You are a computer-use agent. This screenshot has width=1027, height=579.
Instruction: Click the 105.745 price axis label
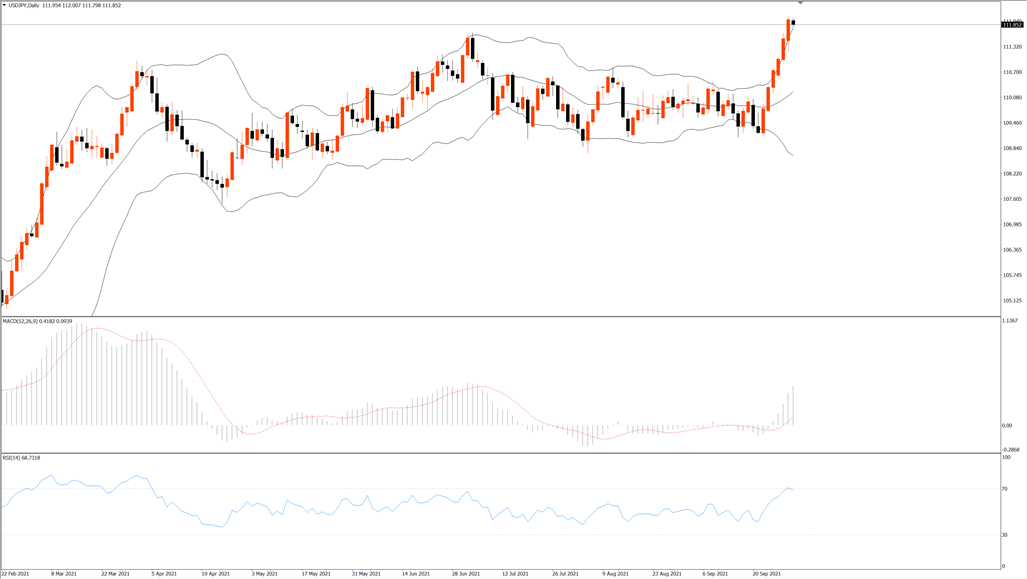(1012, 275)
